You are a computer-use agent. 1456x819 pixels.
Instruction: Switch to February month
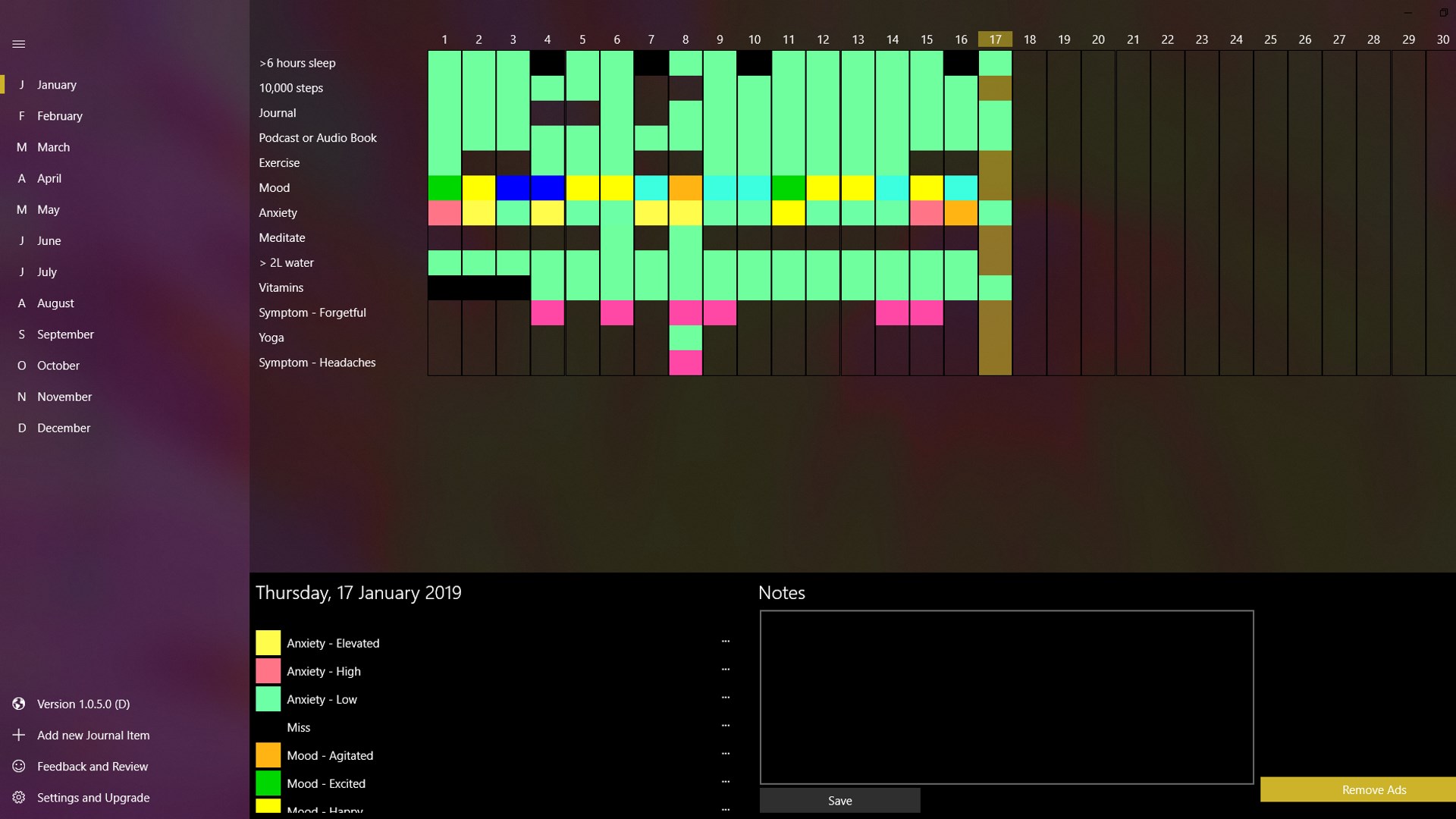59,116
